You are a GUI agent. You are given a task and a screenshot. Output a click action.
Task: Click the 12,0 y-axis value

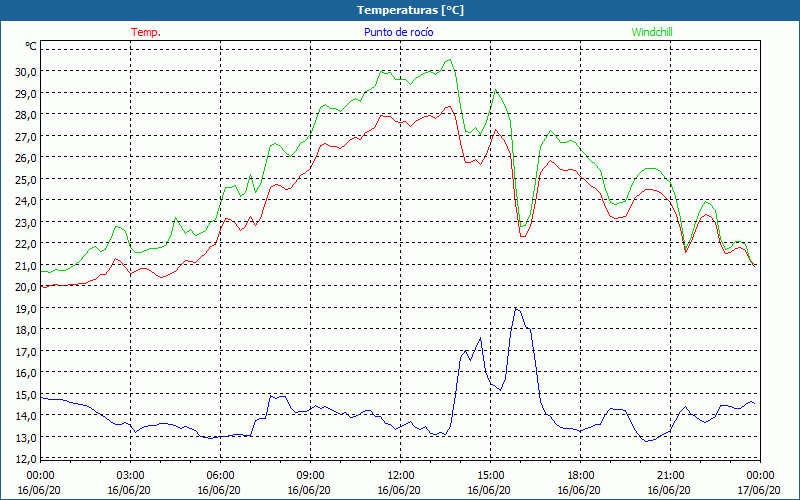pyautogui.click(x=26, y=459)
